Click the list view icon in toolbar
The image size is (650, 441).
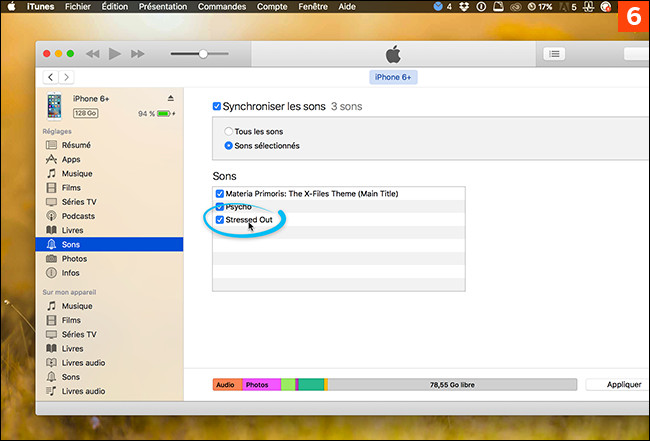click(x=555, y=53)
